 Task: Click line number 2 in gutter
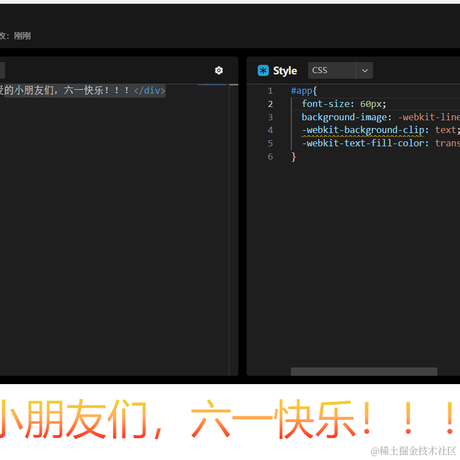[270, 104]
